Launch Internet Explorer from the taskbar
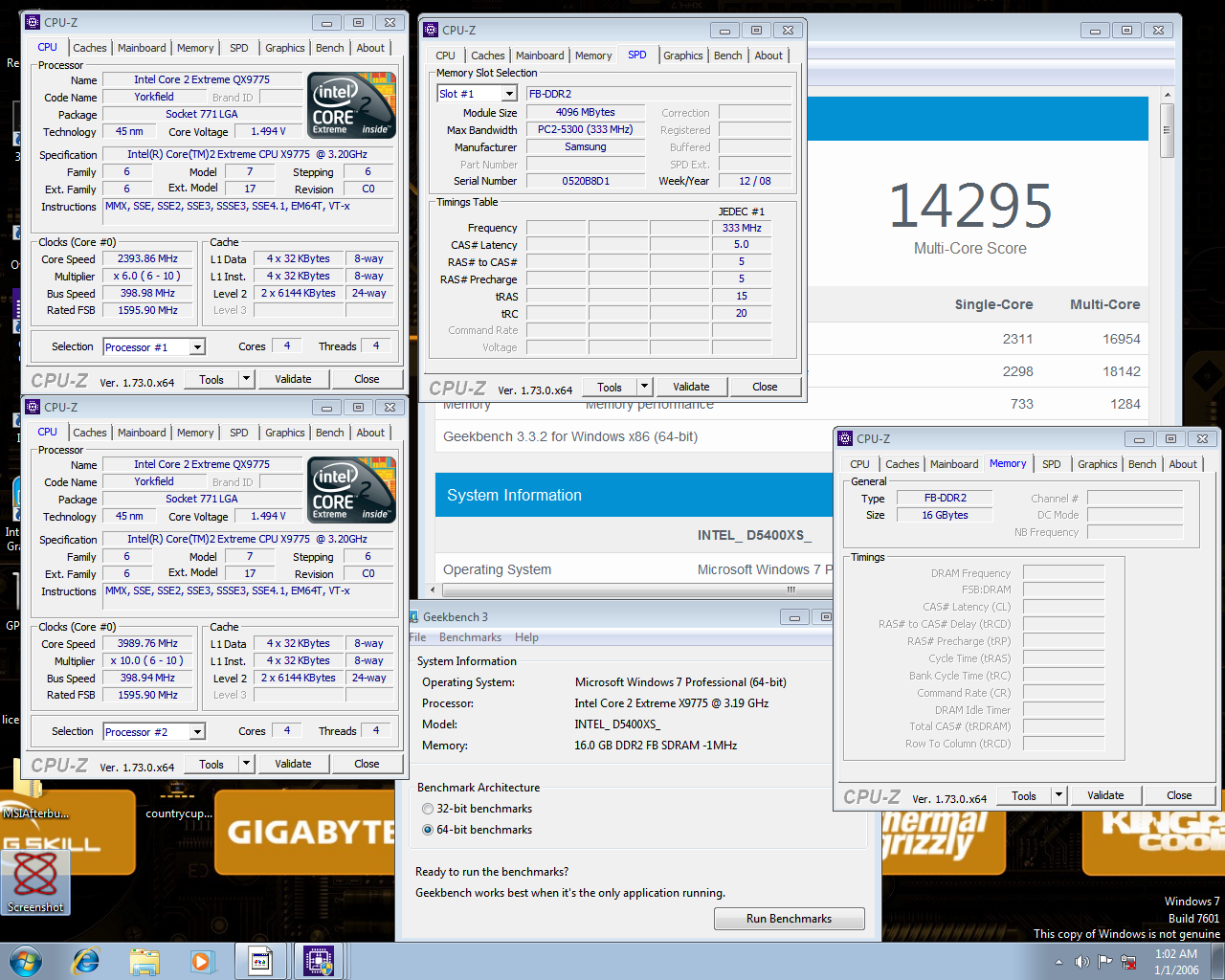 click(x=86, y=961)
